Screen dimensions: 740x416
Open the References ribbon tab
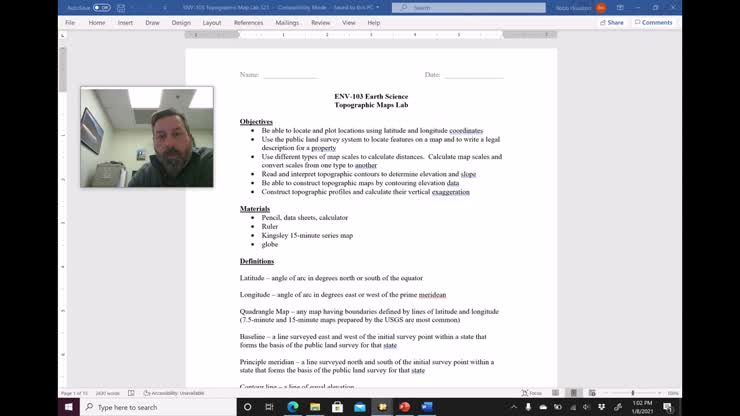248,23
